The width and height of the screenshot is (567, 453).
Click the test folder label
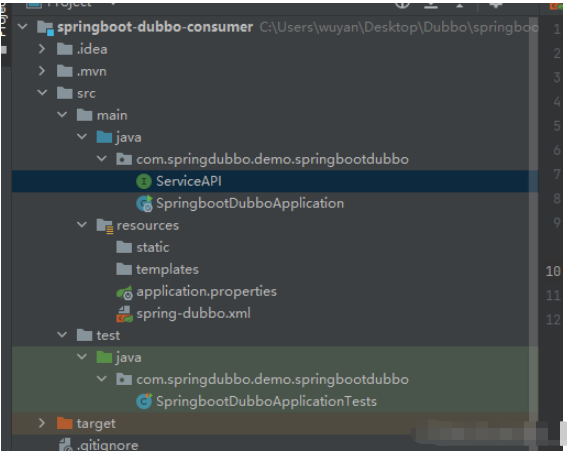(108, 336)
